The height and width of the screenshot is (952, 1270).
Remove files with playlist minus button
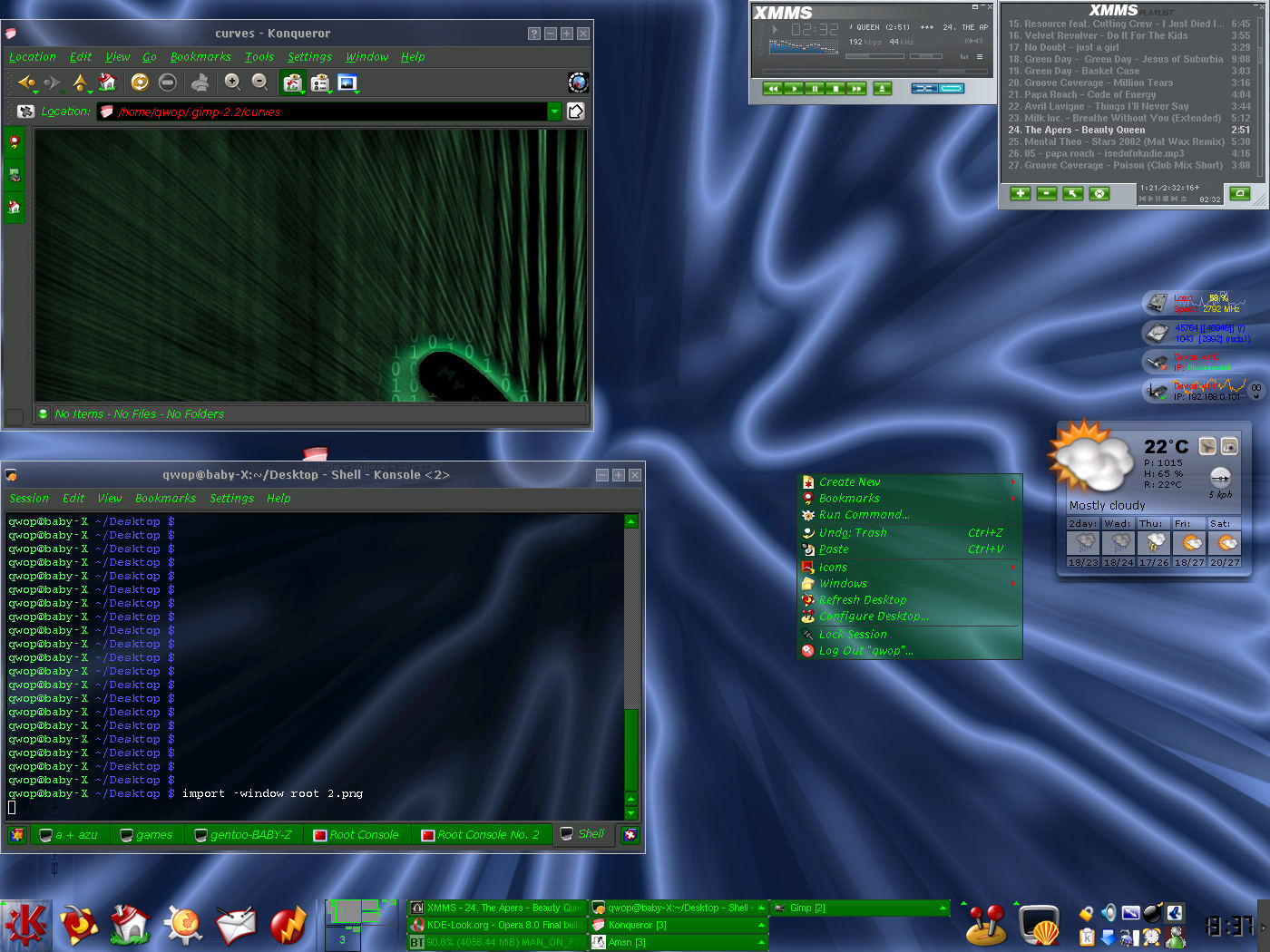(x=1046, y=193)
